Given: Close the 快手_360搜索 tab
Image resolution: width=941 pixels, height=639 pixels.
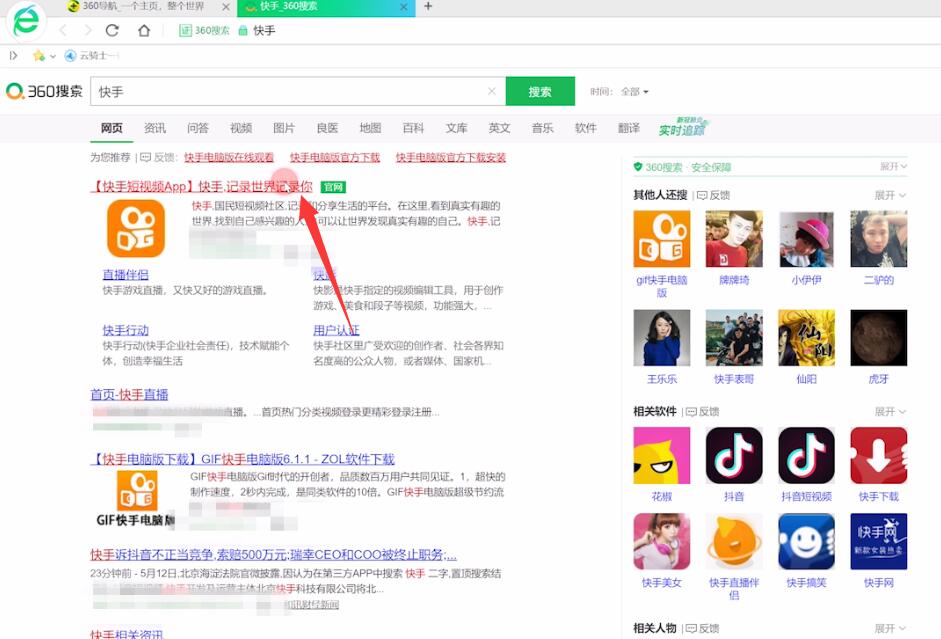Looking at the screenshot, I should (x=404, y=7).
